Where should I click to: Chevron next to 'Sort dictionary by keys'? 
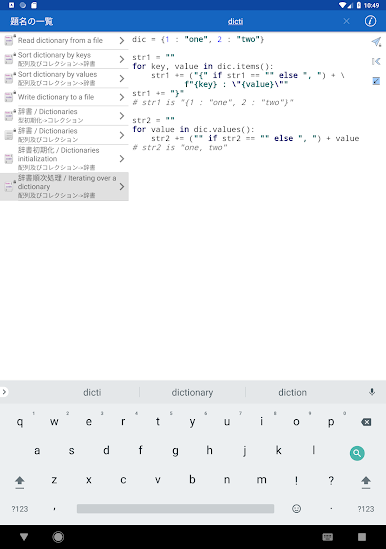pyautogui.click(x=122, y=59)
